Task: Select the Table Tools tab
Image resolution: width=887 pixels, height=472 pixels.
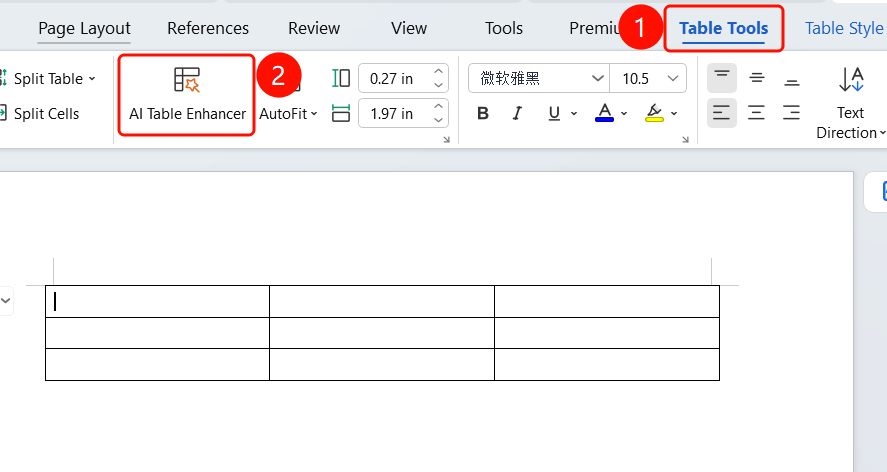Action: pyautogui.click(x=724, y=28)
